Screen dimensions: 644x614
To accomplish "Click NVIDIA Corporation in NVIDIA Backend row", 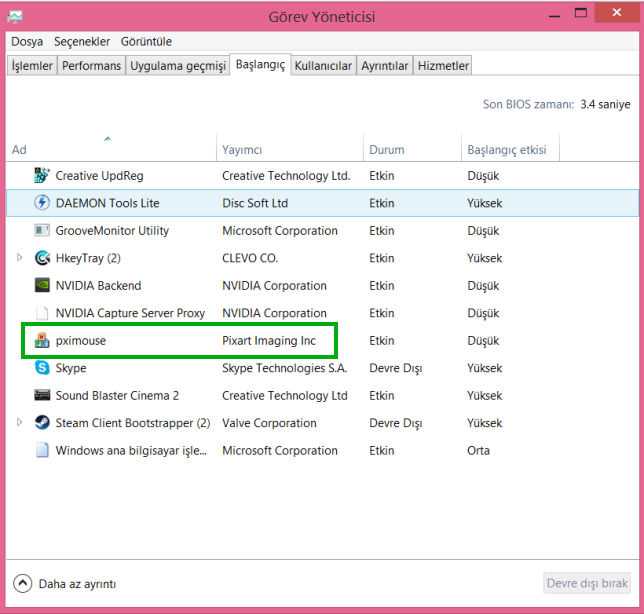I will click(x=274, y=285).
